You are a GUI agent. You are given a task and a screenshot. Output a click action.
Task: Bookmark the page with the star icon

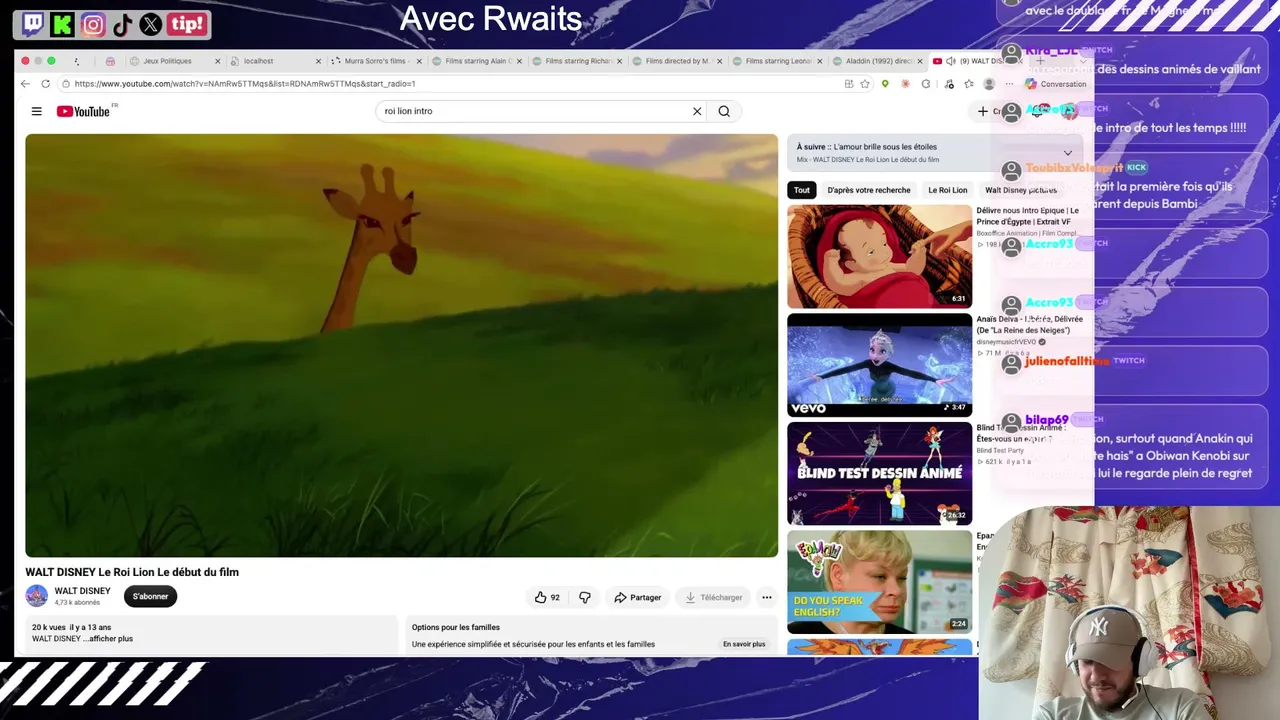[865, 84]
